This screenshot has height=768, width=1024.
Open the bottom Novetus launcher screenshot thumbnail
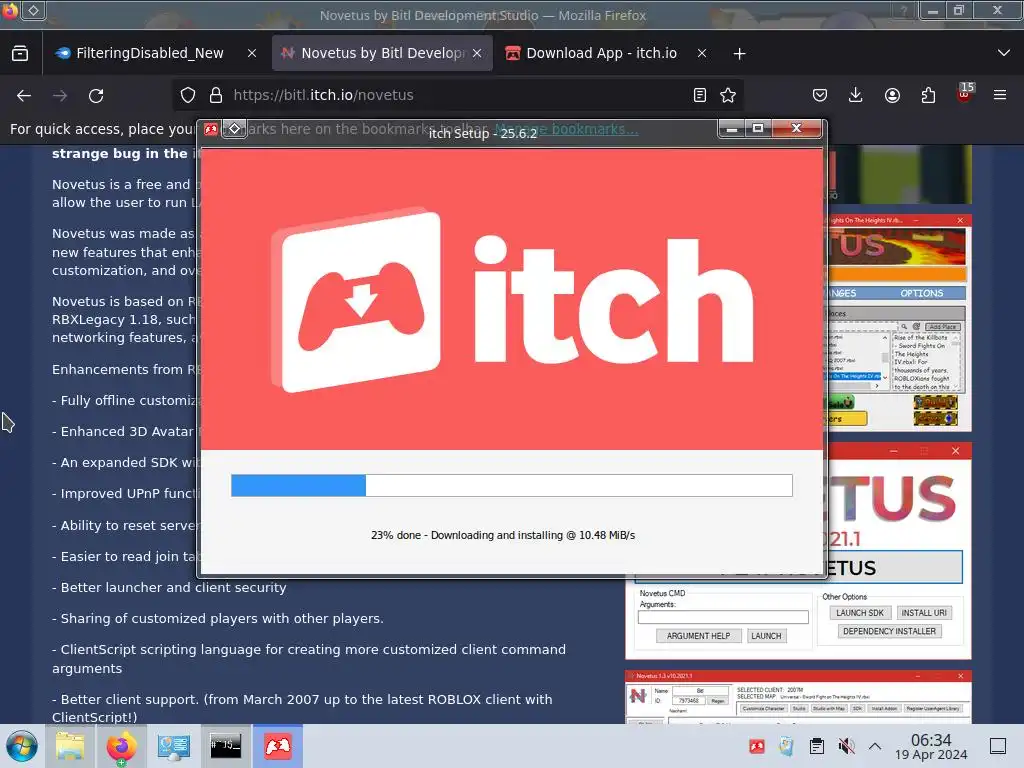pos(798,697)
